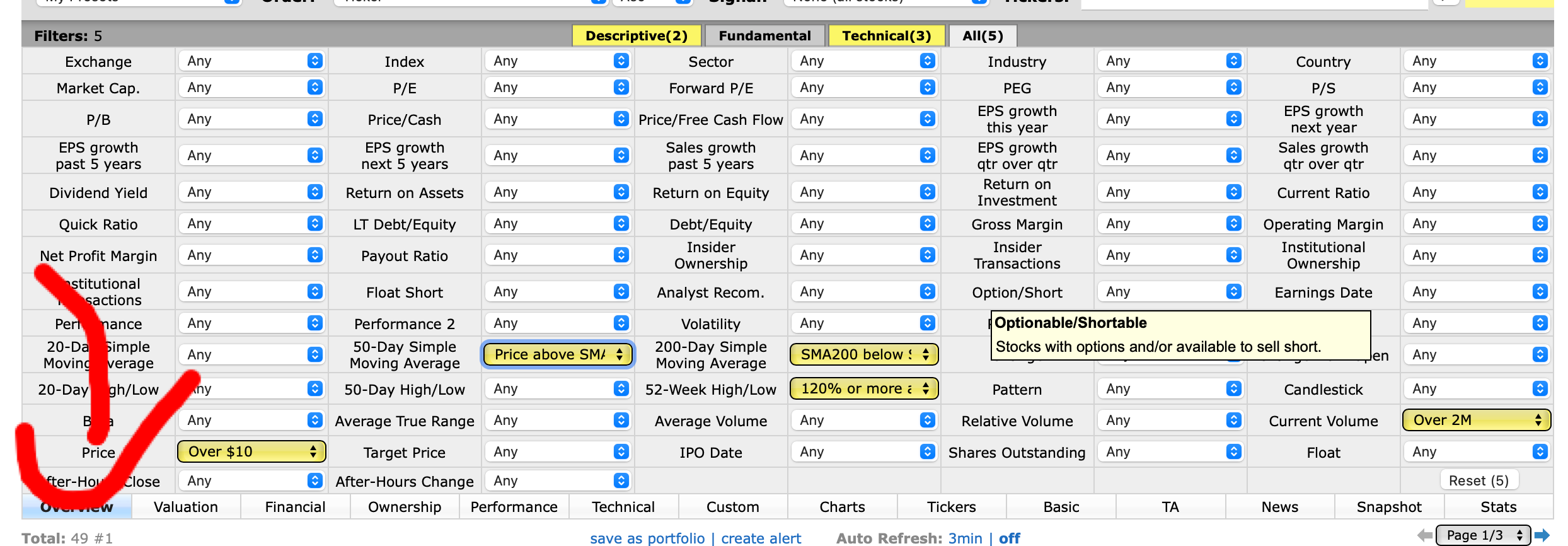Viewport: 1568px width, 546px height.
Task: Switch to the Valuation view tab
Action: pos(186,507)
